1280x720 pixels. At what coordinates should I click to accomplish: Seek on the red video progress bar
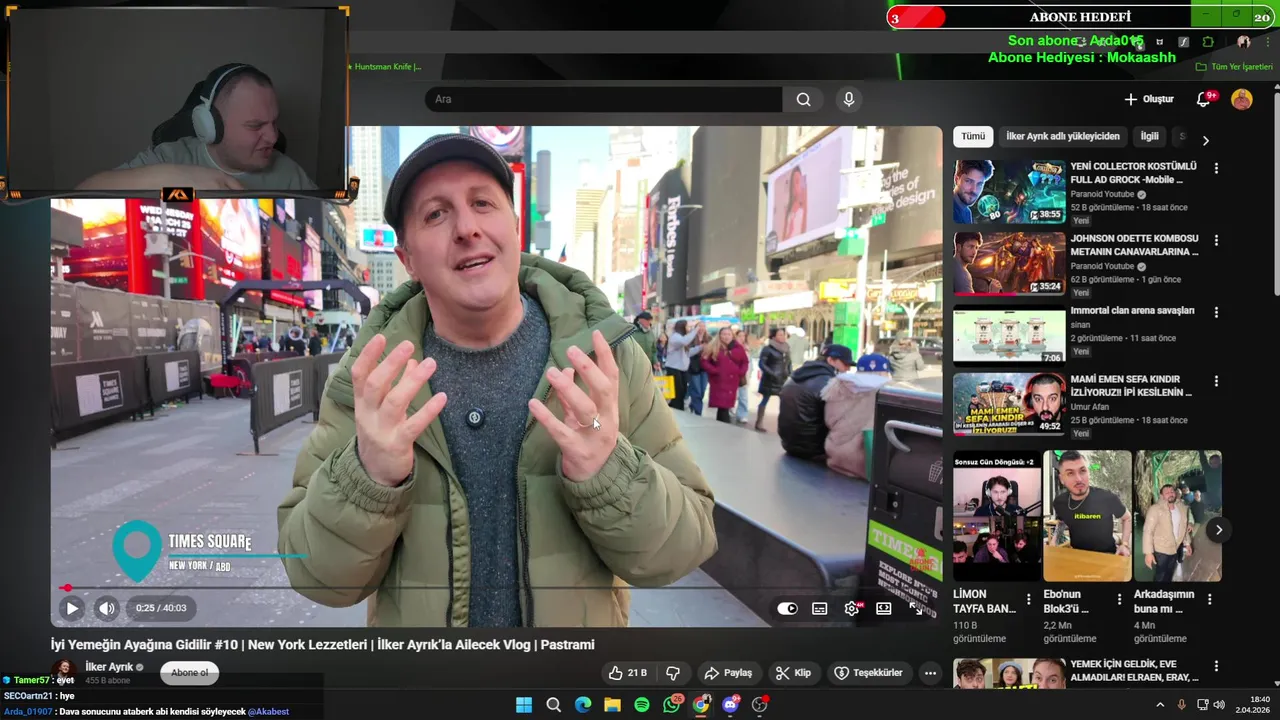click(497, 588)
